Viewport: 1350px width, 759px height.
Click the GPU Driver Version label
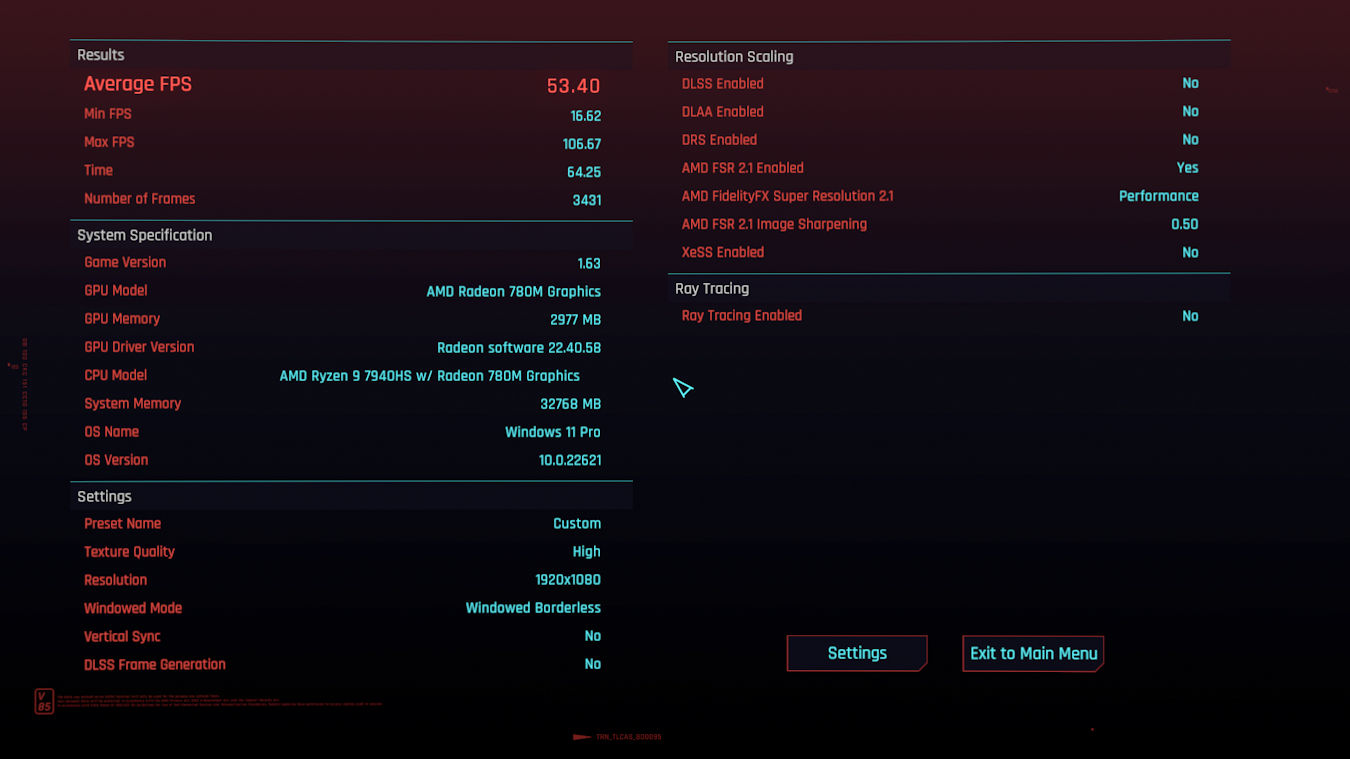(139, 347)
